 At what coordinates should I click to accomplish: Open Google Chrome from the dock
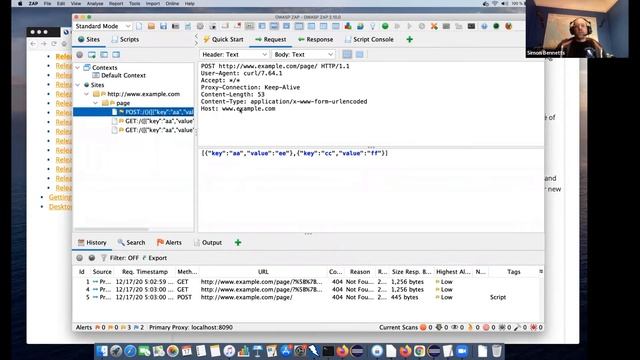pos(419,351)
